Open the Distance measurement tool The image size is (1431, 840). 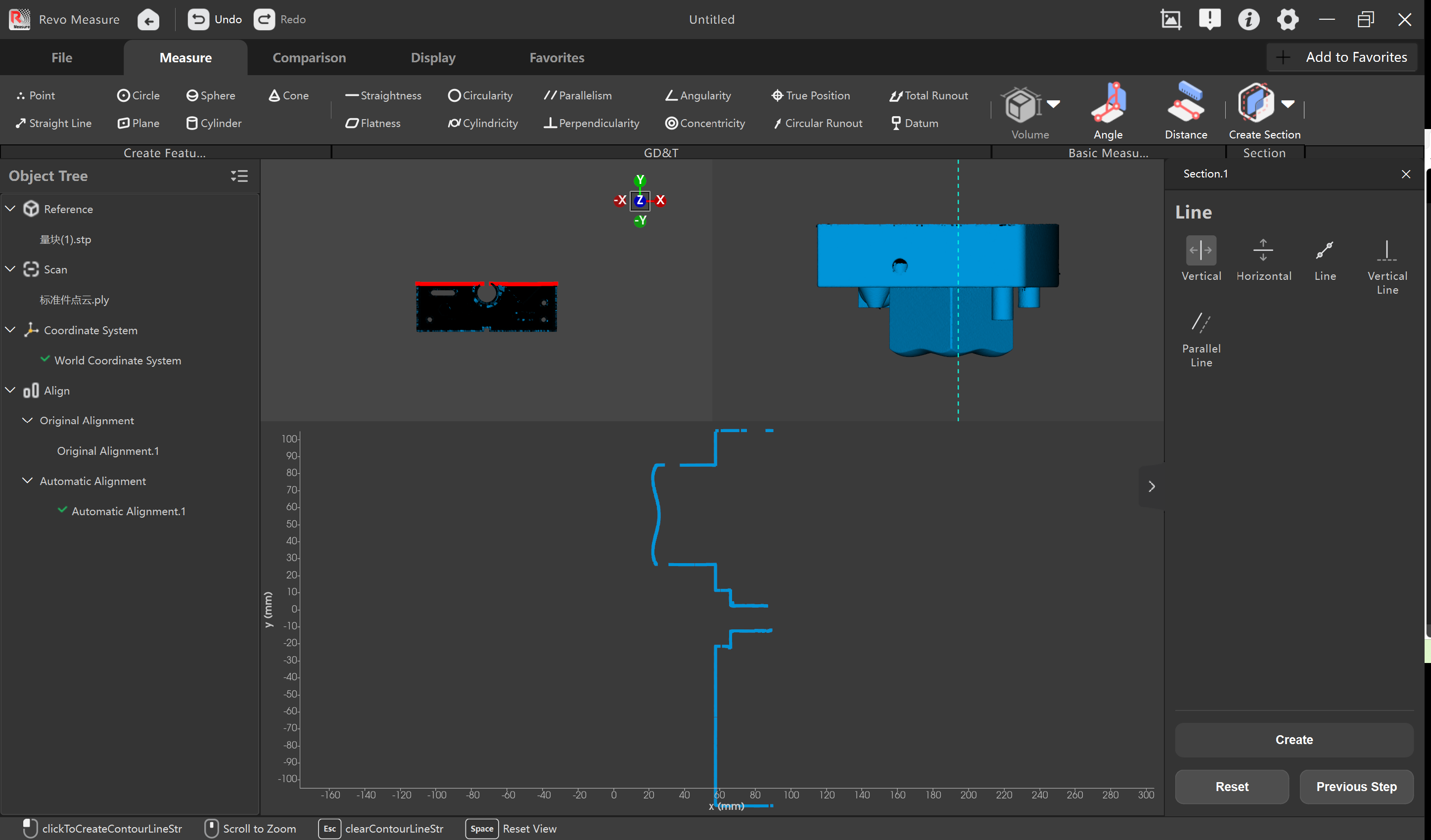point(1186,111)
